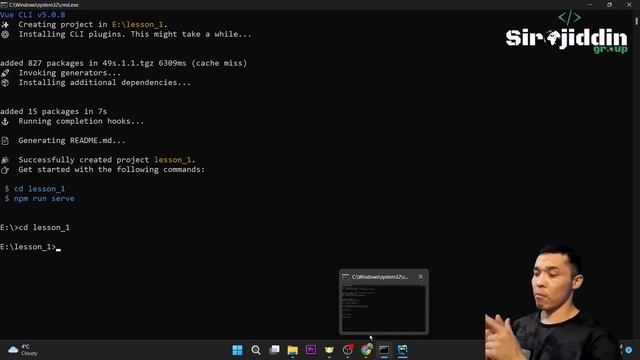Image resolution: width=640 pixels, height=360 pixels.
Task: Open the Windows Start menu
Action: click(237, 350)
